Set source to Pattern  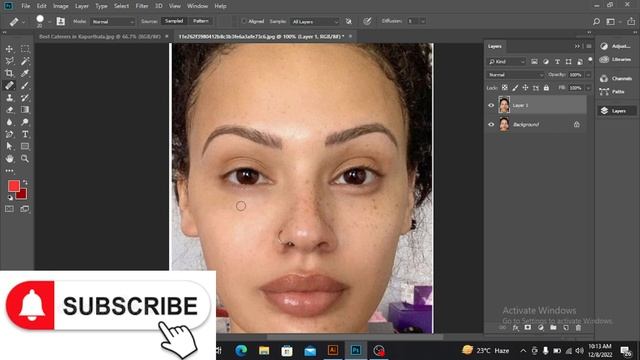(x=200, y=21)
